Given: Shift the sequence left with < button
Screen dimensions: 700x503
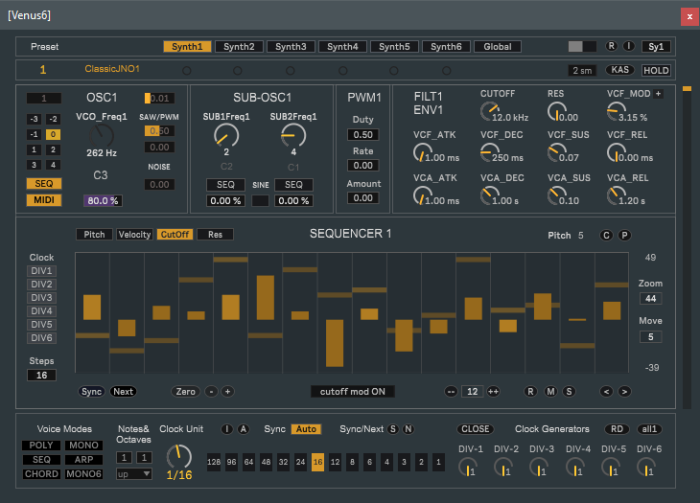Looking at the screenshot, I should tap(606, 392).
